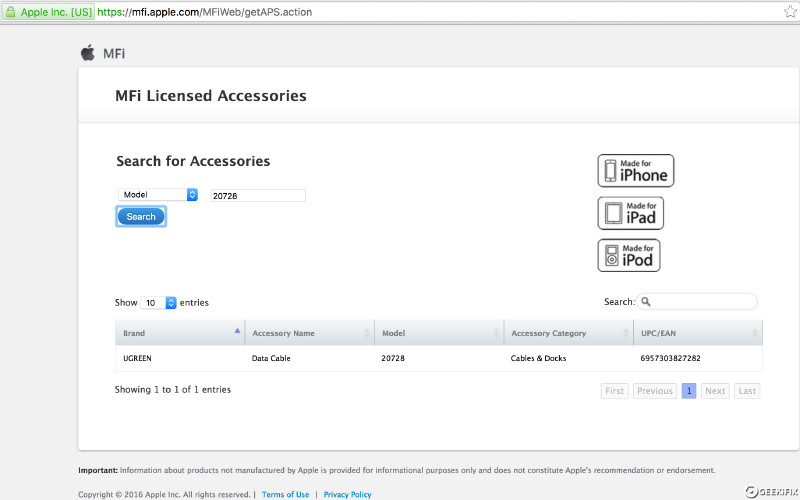Viewport: 800px width, 500px height.
Task: Open the Terms of Use link
Action: coord(285,494)
